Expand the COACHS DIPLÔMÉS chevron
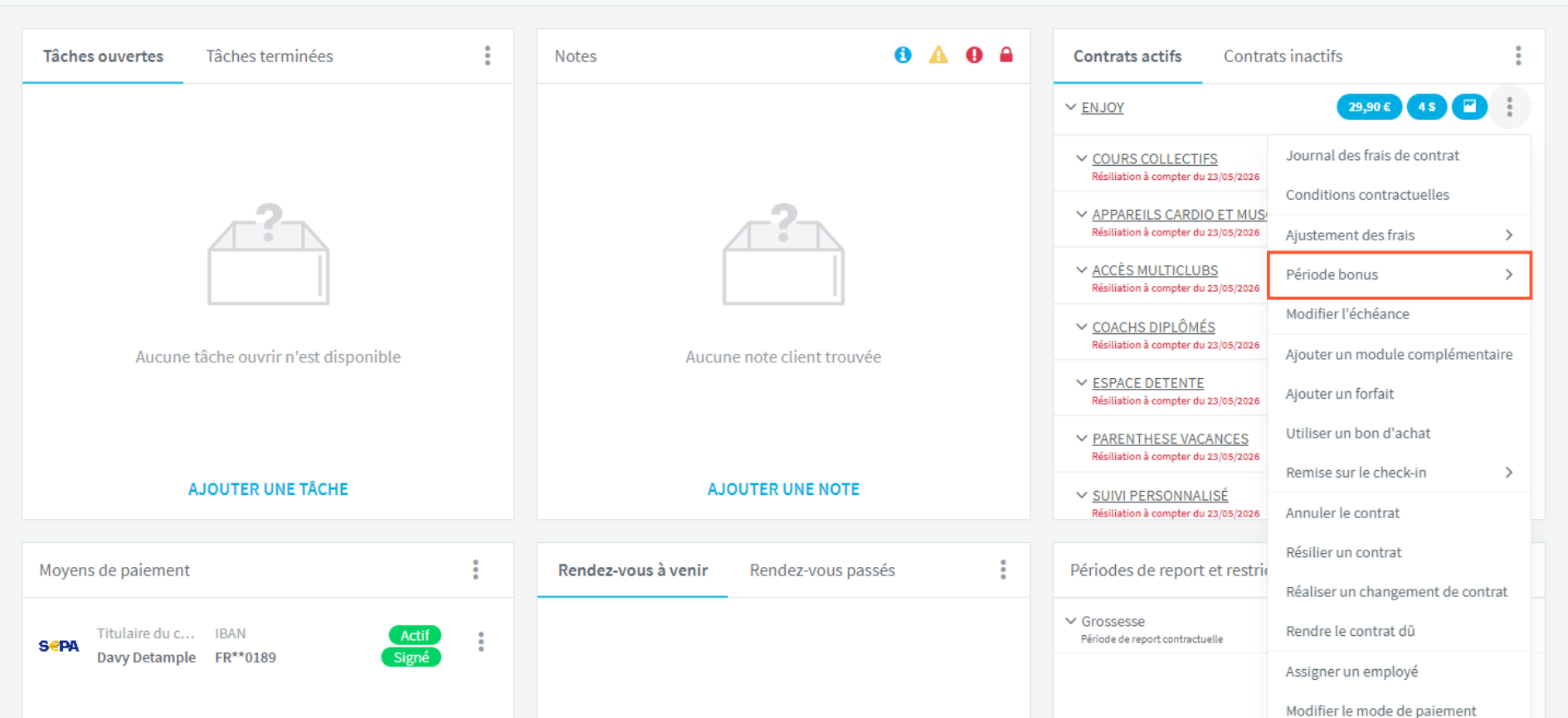1568x718 pixels. click(x=1081, y=327)
